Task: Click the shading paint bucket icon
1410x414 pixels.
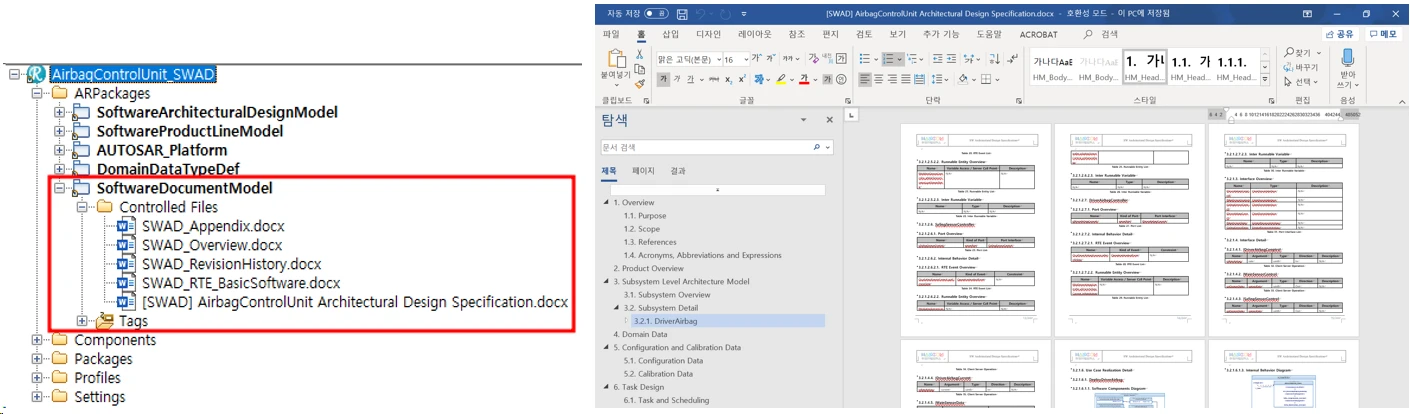Action: (963, 79)
